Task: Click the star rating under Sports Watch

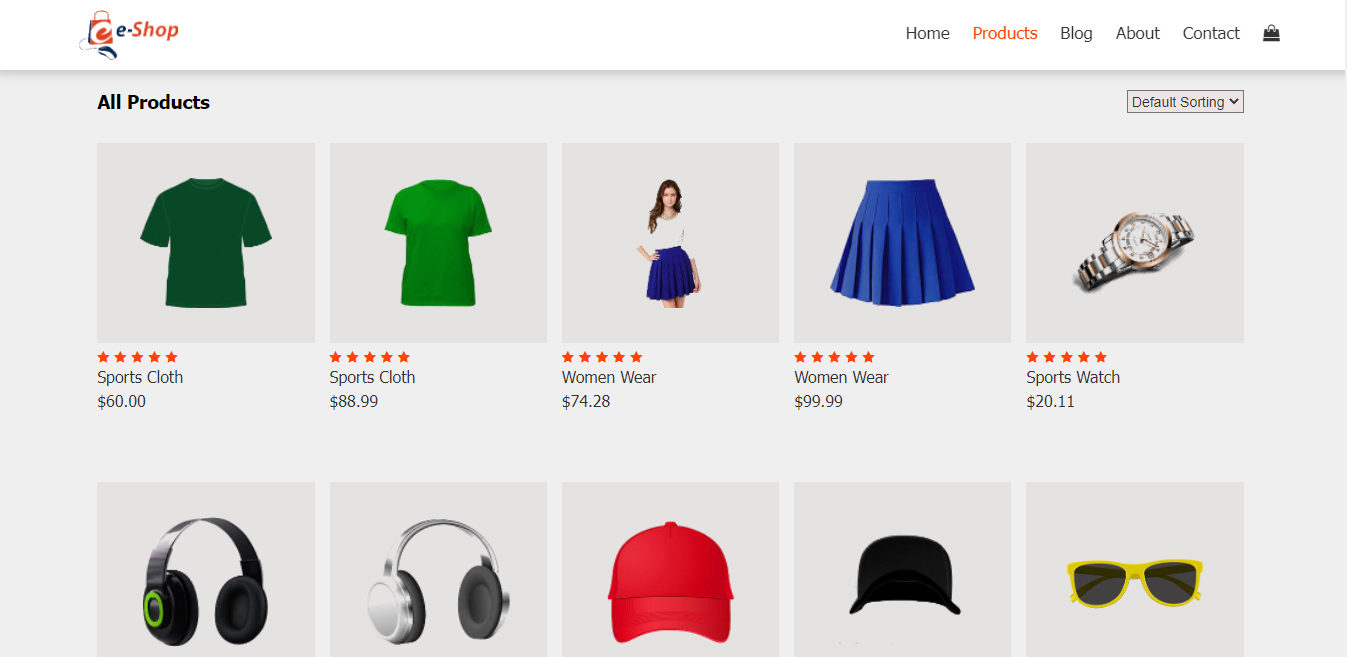Action: click(x=1066, y=357)
